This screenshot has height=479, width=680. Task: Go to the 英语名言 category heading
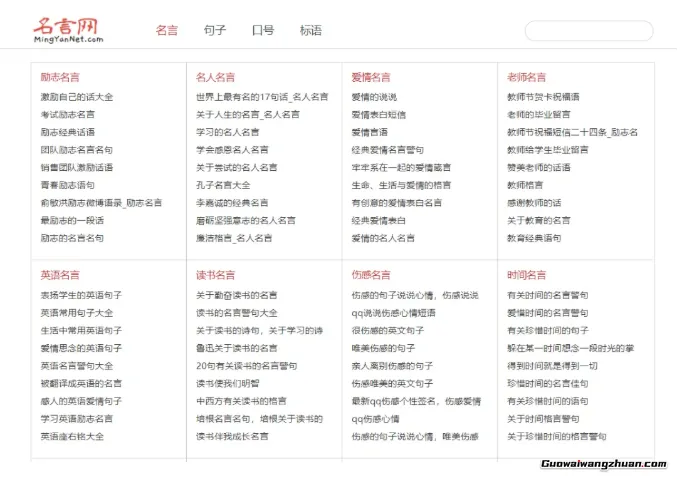(60, 275)
